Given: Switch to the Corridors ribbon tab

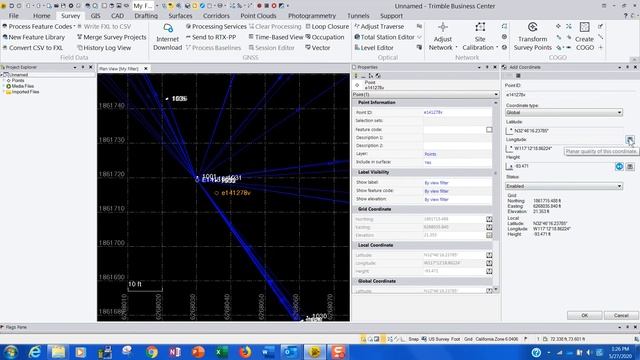Looking at the screenshot, I should 216,16.
